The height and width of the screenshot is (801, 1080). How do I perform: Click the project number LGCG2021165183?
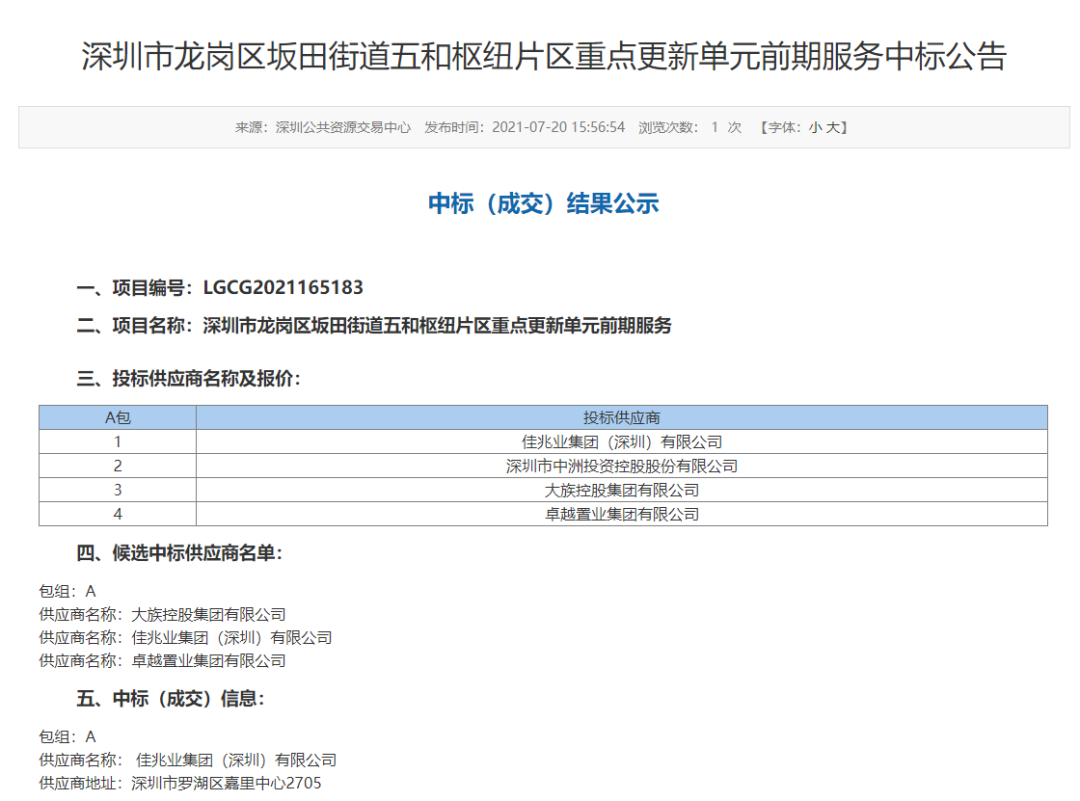coord(283,288)
